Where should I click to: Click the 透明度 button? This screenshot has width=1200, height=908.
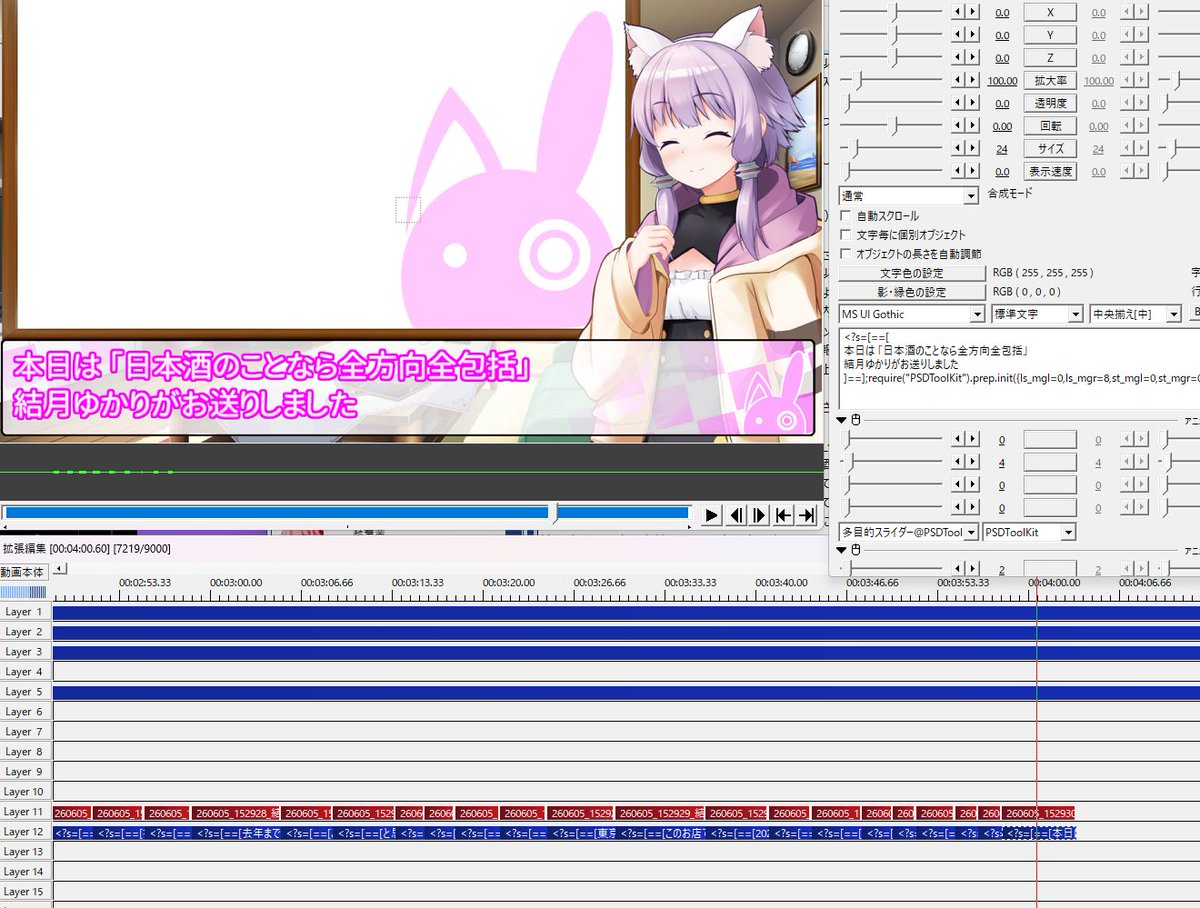click(1049, 103)
